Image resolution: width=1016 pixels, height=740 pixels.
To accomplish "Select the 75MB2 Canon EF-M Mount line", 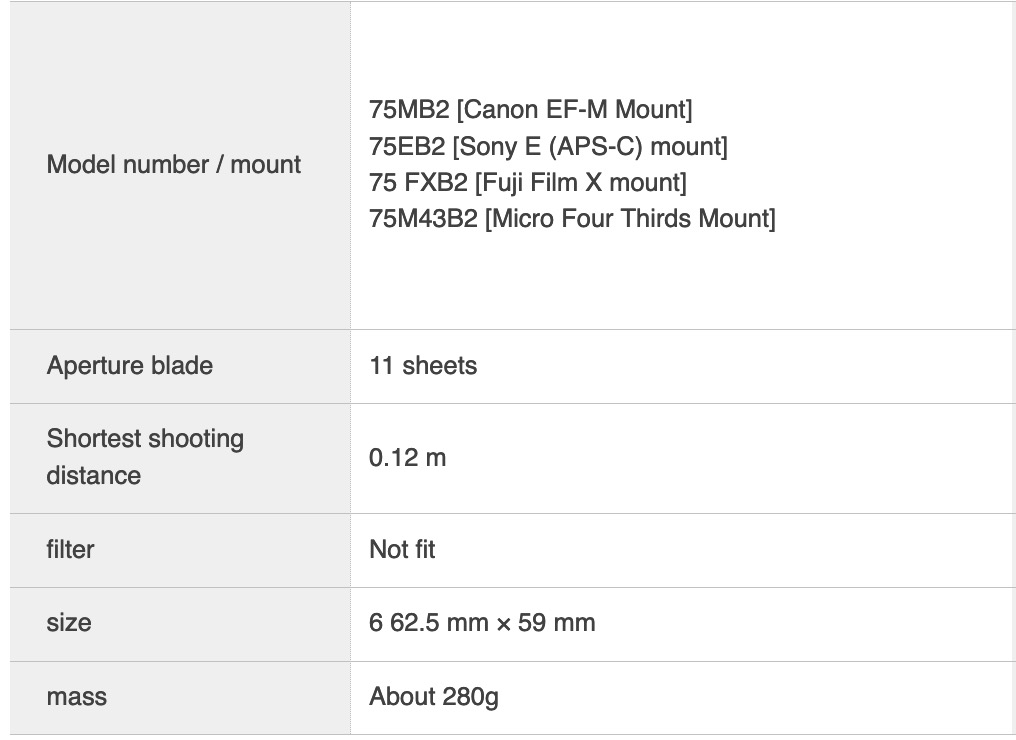I will pyautogui.click(x=531, y=110).
